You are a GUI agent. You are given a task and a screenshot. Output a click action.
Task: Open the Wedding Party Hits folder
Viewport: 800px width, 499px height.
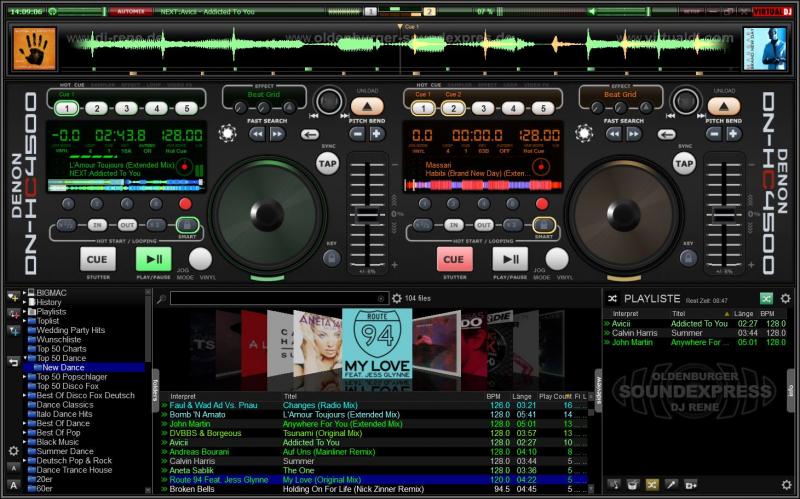click(x=66, y=330)
